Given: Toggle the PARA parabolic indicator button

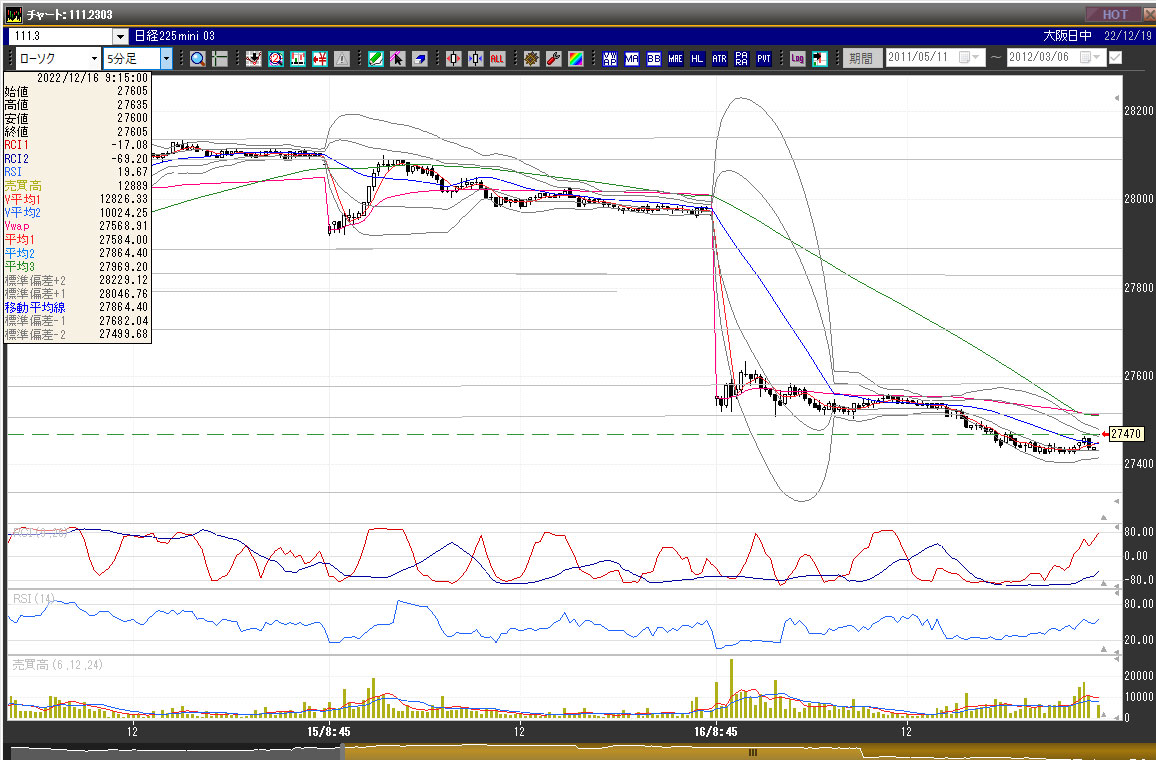Looking at the screenshot, I should coord(742,59).
